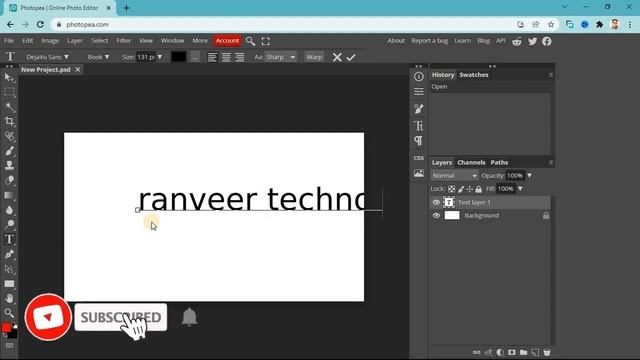
Task: Click the fullscreen icon in menu bar
Action: coord(266,41)
